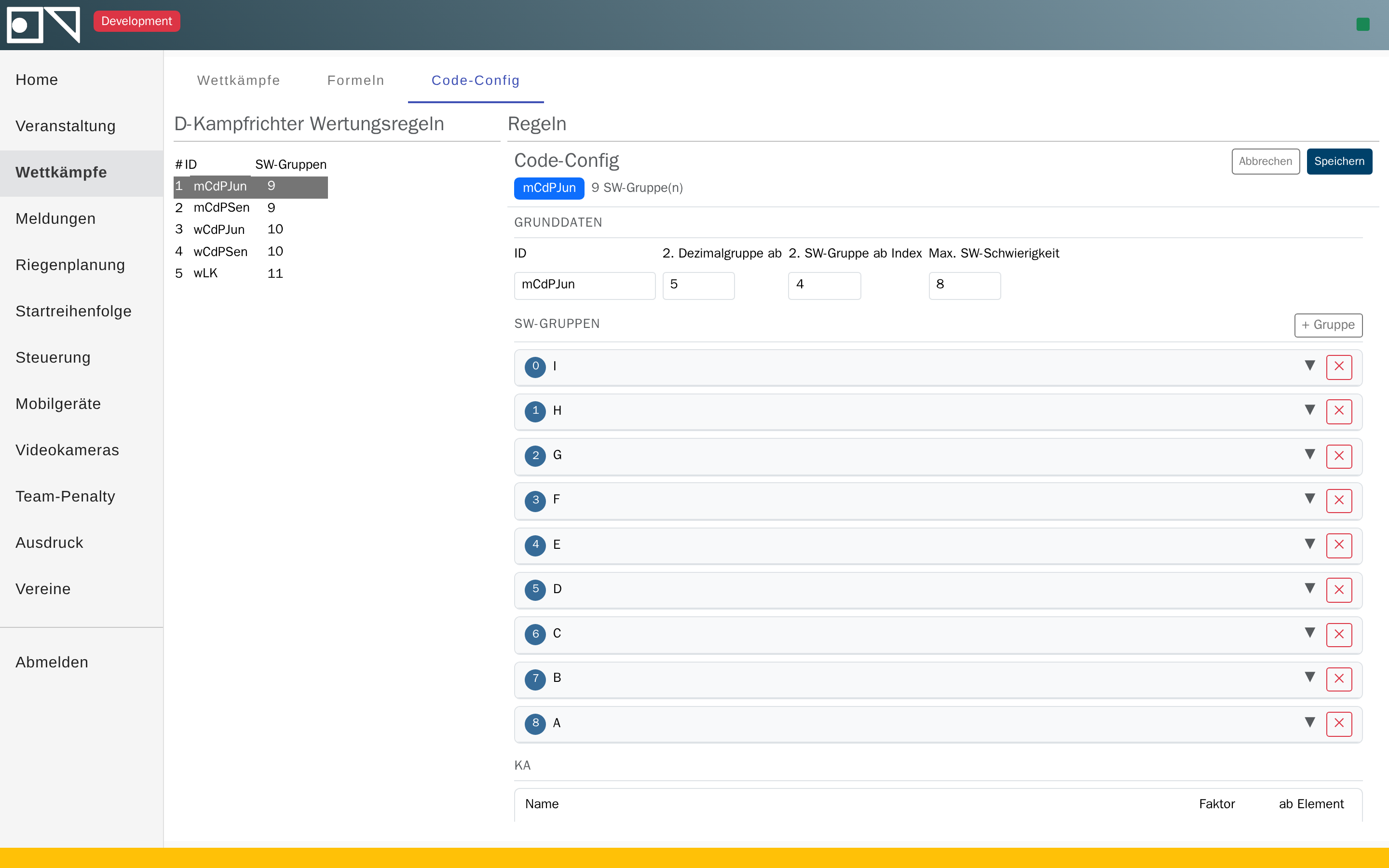
Task: Select row wLK in the rules list
Action: [x=250, y=274]
